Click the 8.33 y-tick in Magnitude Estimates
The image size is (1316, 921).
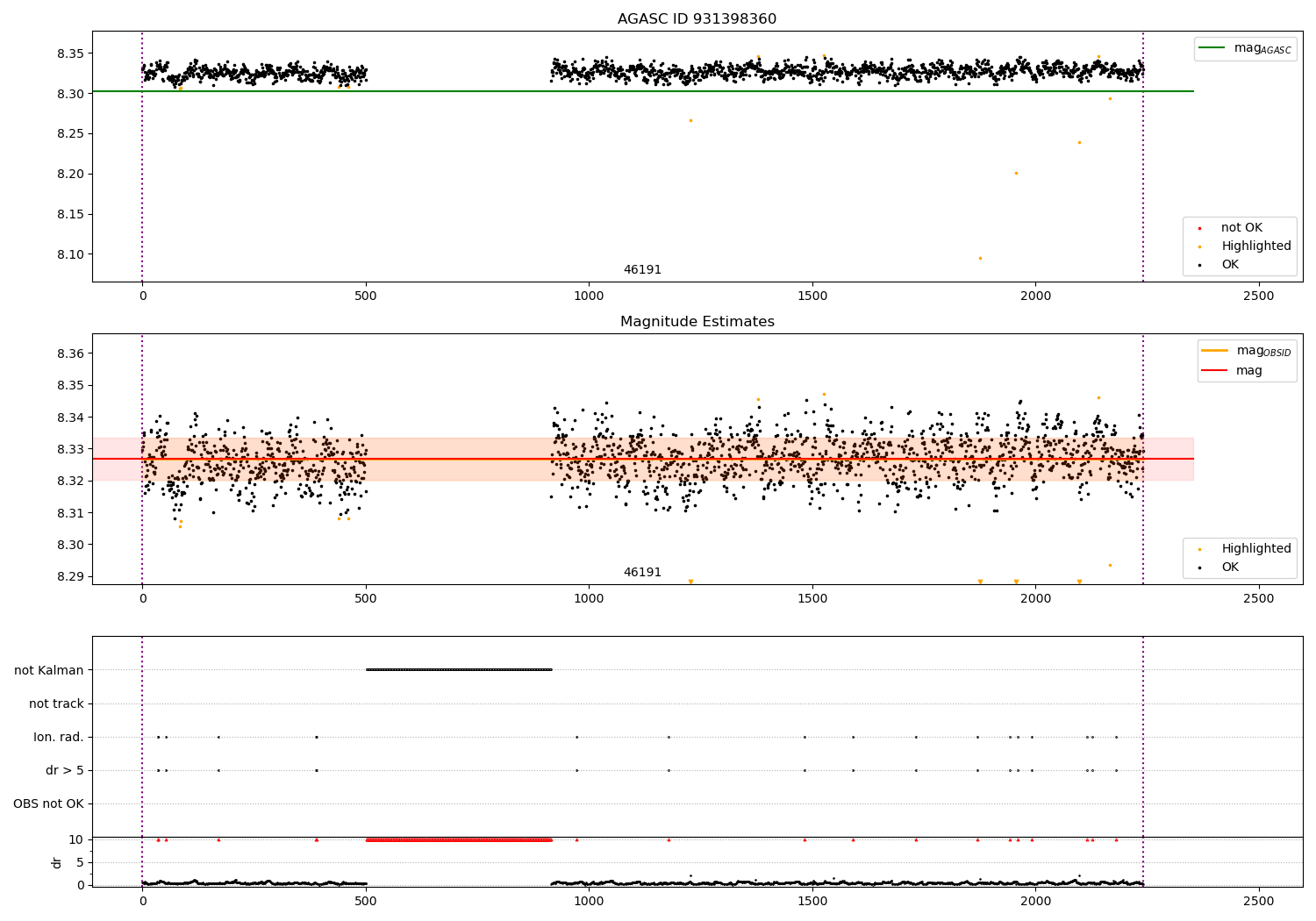(71, 450)
